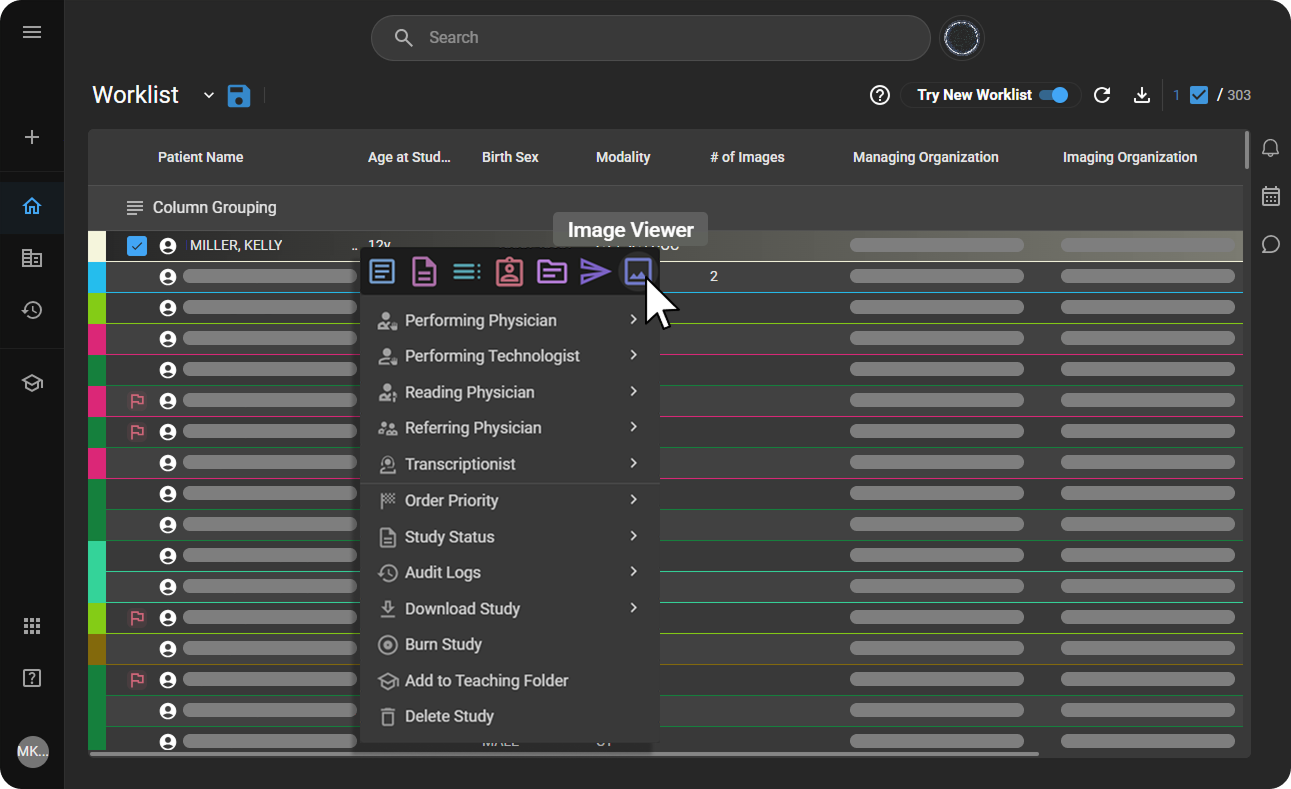Image resolution: width=1291 pixels, height=789 pixels.
Task: Open the notifications bell icon
Action: click(x=1270, y=149)
